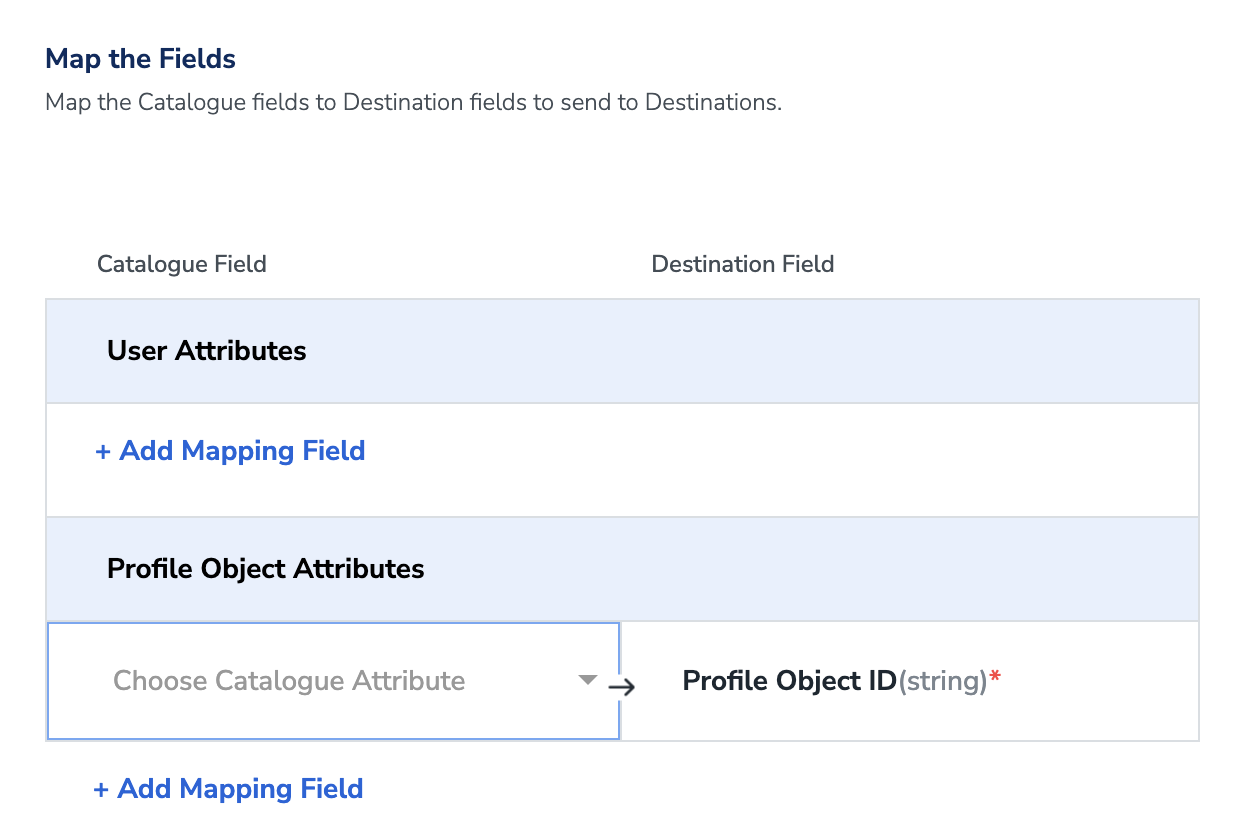The height and width of the screenshot is (840, 1236).
Task: Click the red required asterisk icon
Action: pyautogui.click(x=995, y=680)
